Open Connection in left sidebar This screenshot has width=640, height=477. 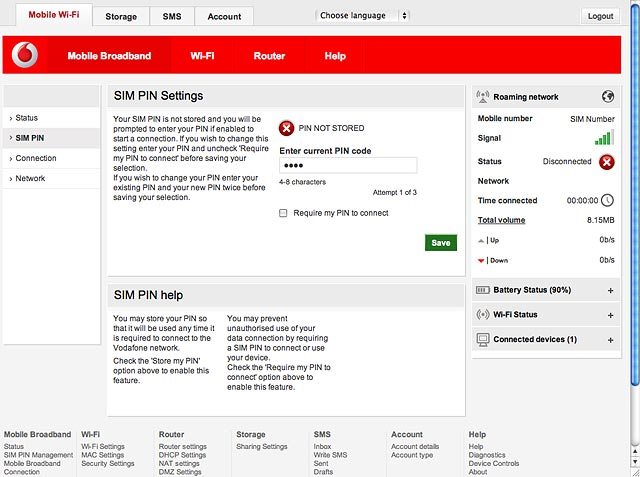tap(51, 158)
